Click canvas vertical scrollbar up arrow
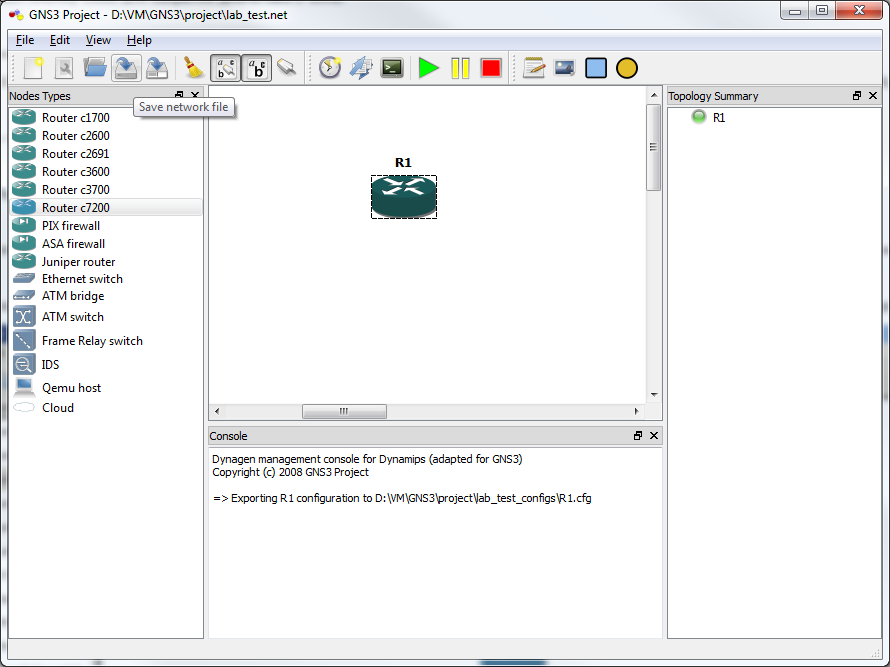This screenshot has width=890, height=667. [x=654, y=95]
